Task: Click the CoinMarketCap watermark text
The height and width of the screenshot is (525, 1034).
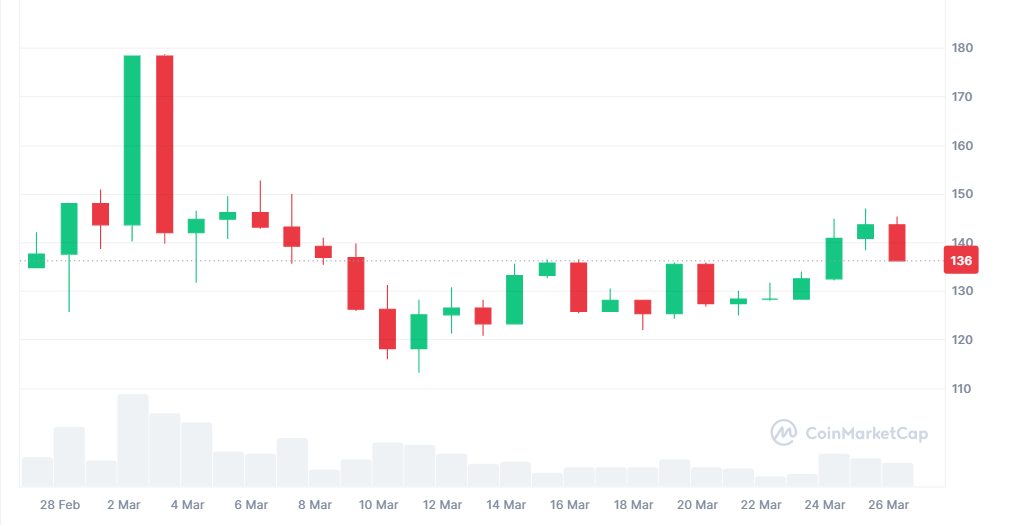Action: pyautogui.click(x=864, y=433)
